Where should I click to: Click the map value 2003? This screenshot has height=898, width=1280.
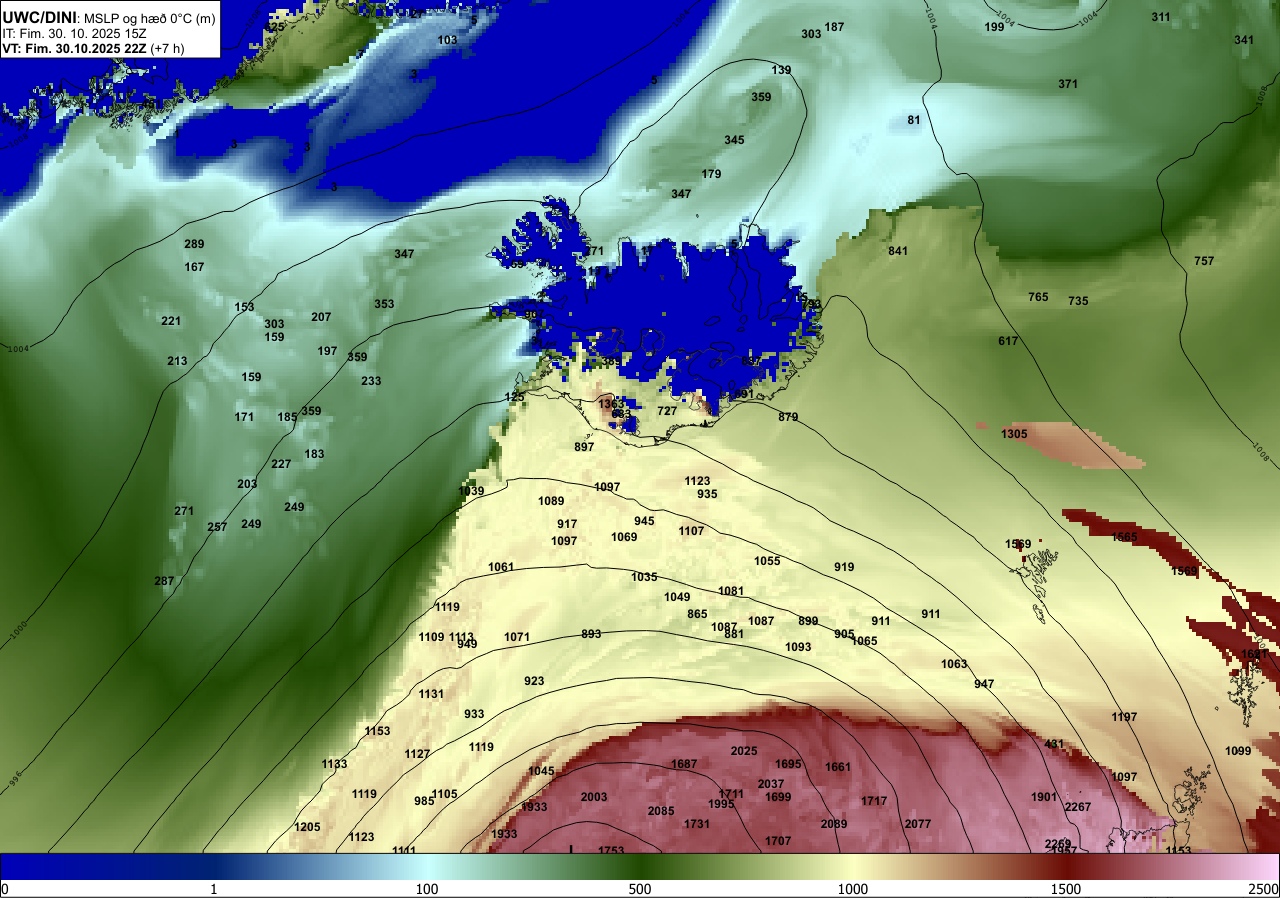pos(594,797)
